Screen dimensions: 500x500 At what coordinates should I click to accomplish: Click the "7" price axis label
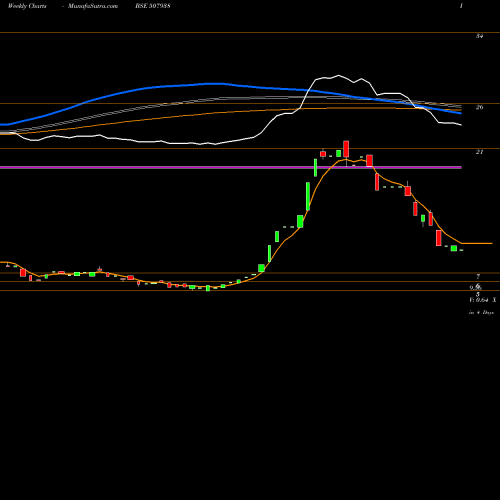tap(478, 276)
